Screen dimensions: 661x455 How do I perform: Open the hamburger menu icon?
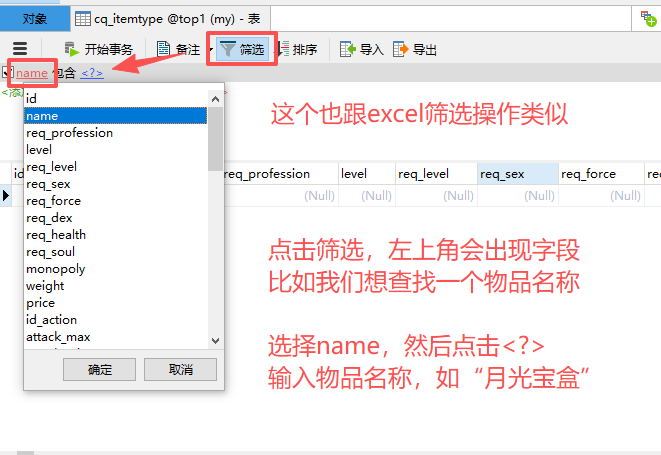[20, 49]
